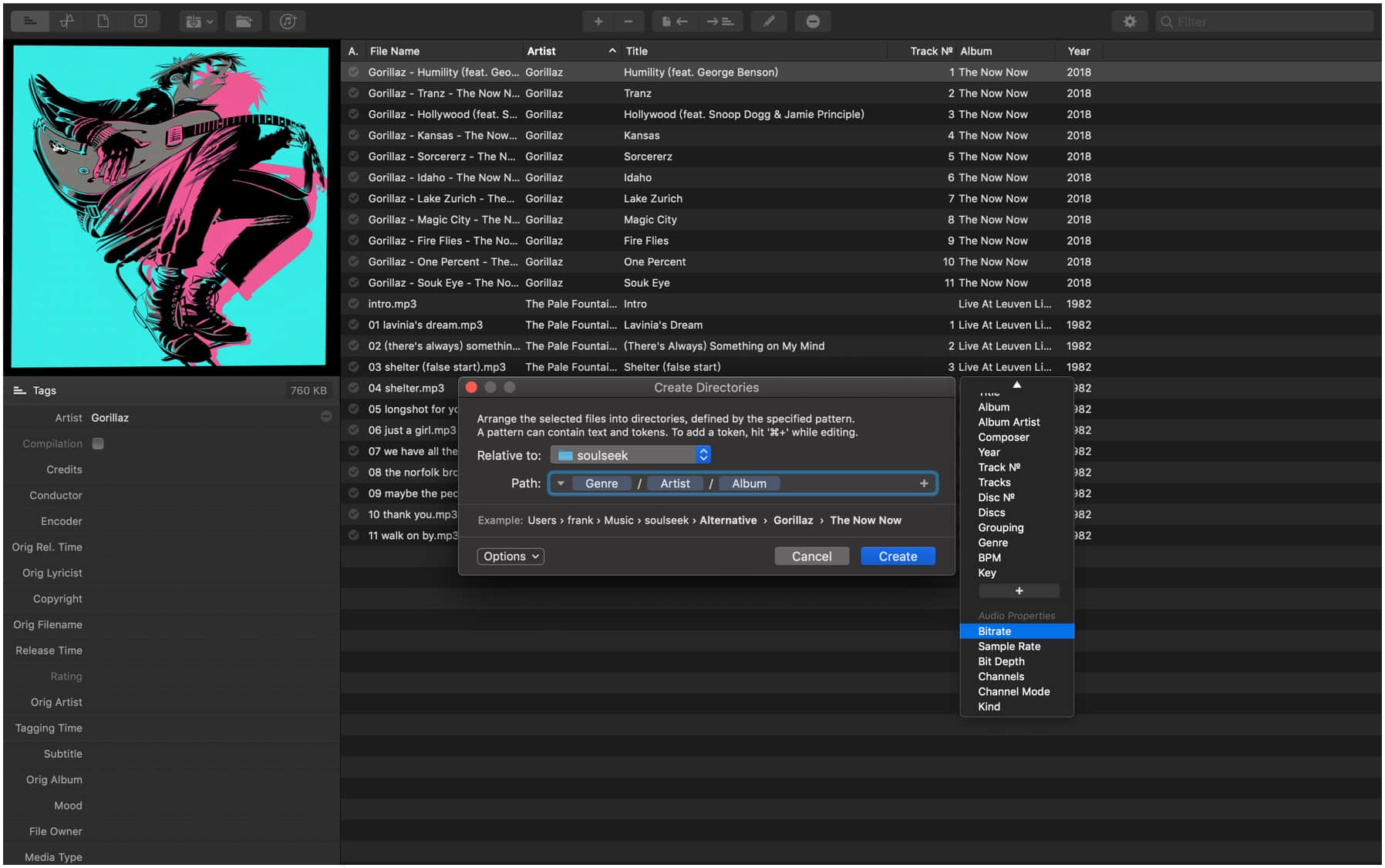Image resolution: width=1385 pixels, height=868 pixels.
Task: Select 03 shelter (false start).mp3 row
Action: coord(860,367)
